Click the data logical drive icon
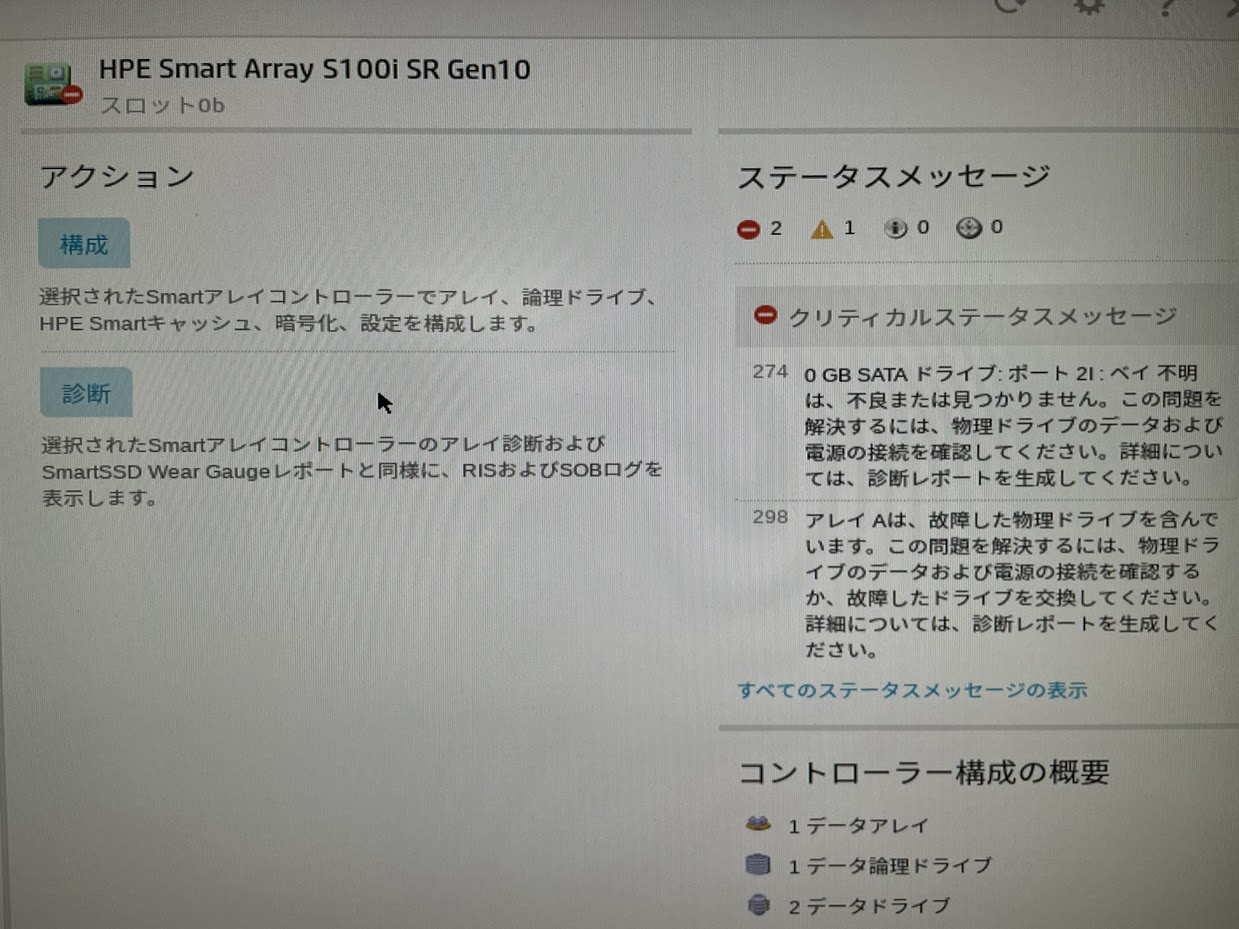 click(x=759, y=865)
